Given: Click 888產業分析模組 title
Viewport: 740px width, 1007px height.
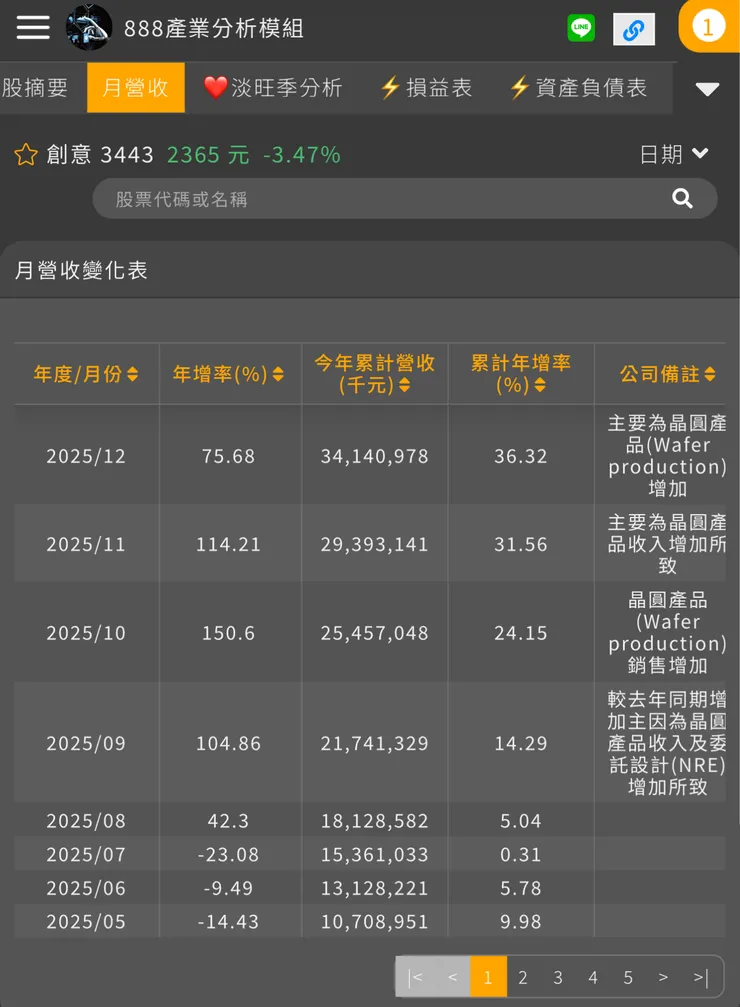Looking at the screenshot, I should click(213, 28).
